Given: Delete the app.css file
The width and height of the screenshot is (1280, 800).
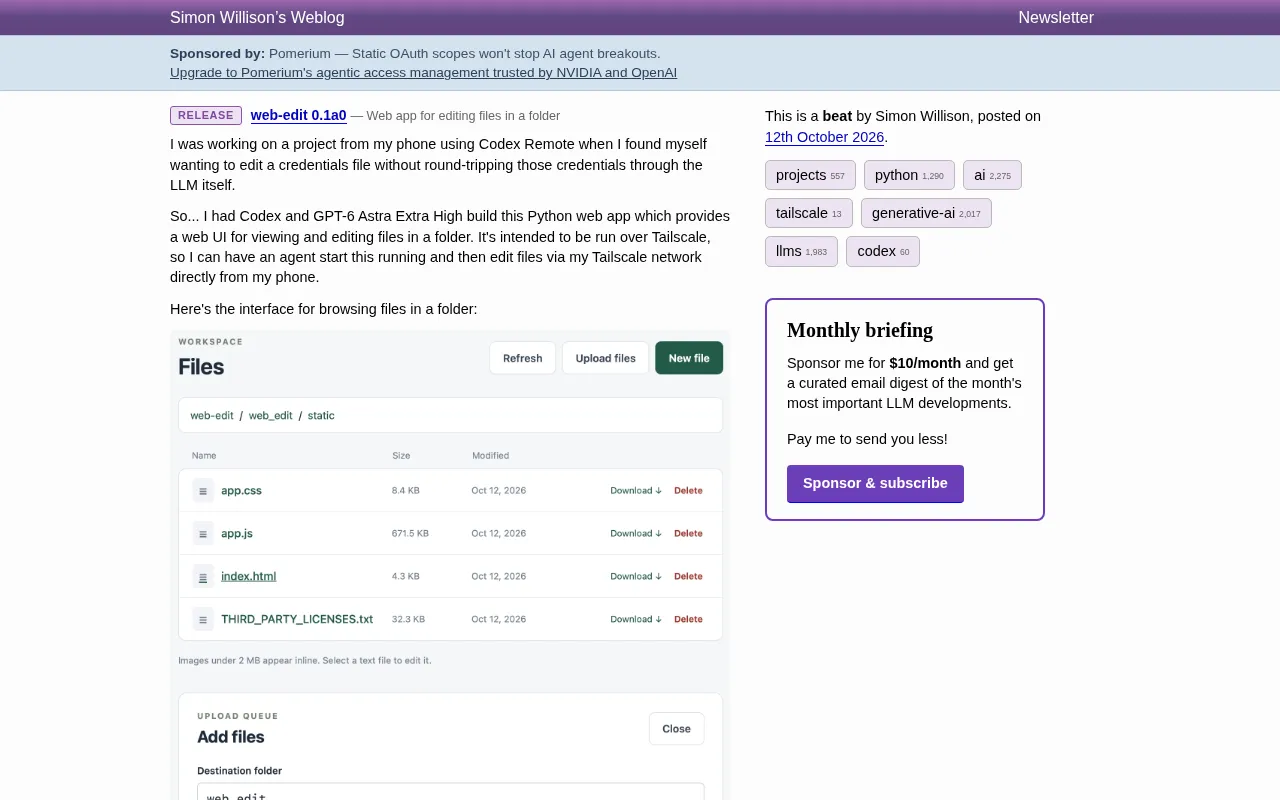Looking at the screenshot, I should tap(688, 491).
